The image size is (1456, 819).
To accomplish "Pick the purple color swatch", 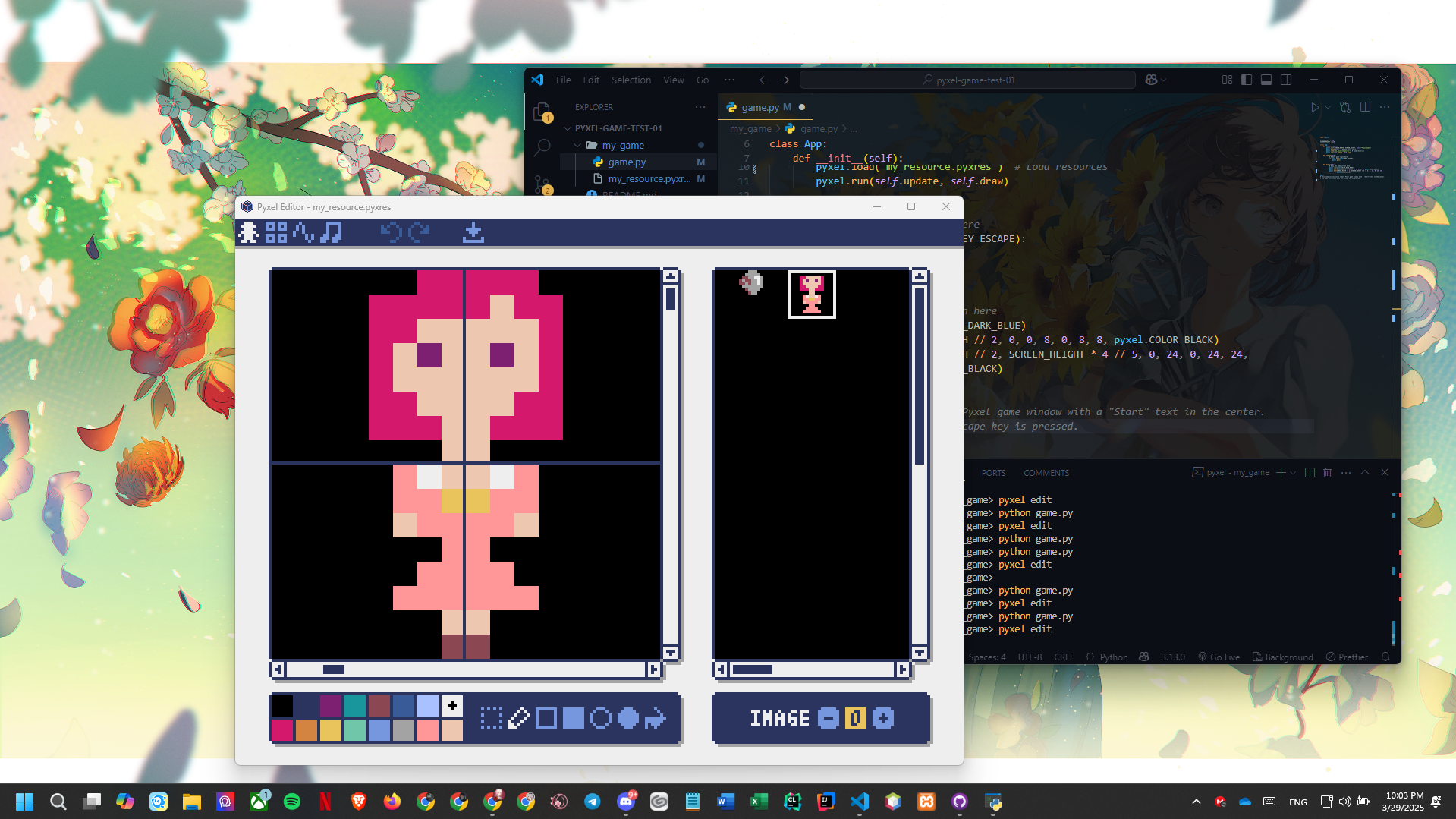I will (x=331, y=706).
